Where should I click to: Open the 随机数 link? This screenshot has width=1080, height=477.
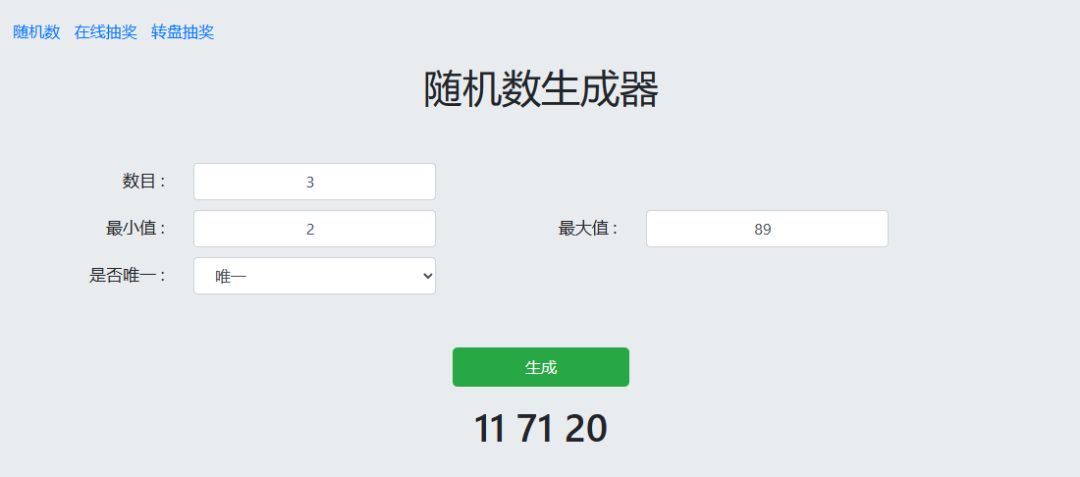coord(37,32)
